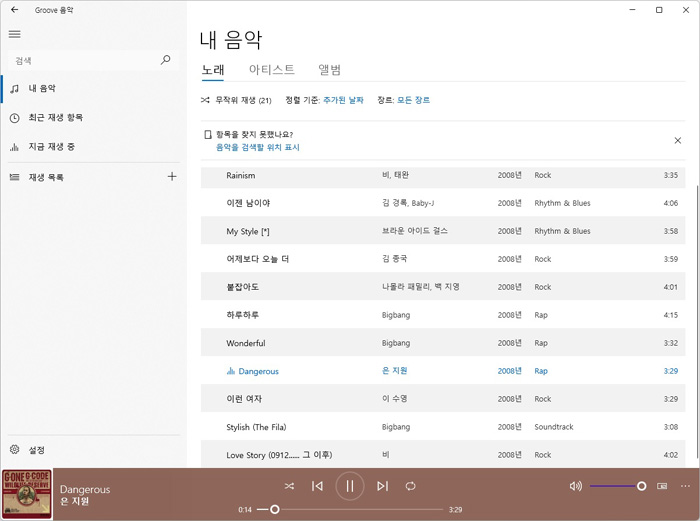Mute with the speaker volume icon
The width and height of the screenshot is (700, 521).
575,486
